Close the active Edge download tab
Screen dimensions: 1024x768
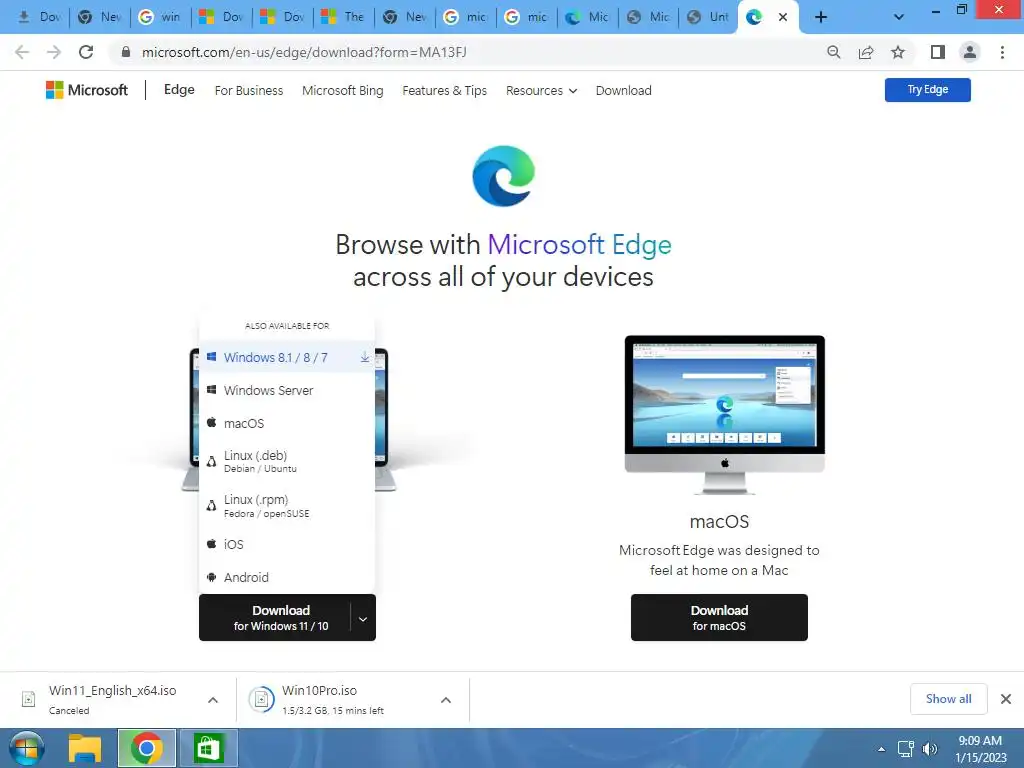(783, 17)
